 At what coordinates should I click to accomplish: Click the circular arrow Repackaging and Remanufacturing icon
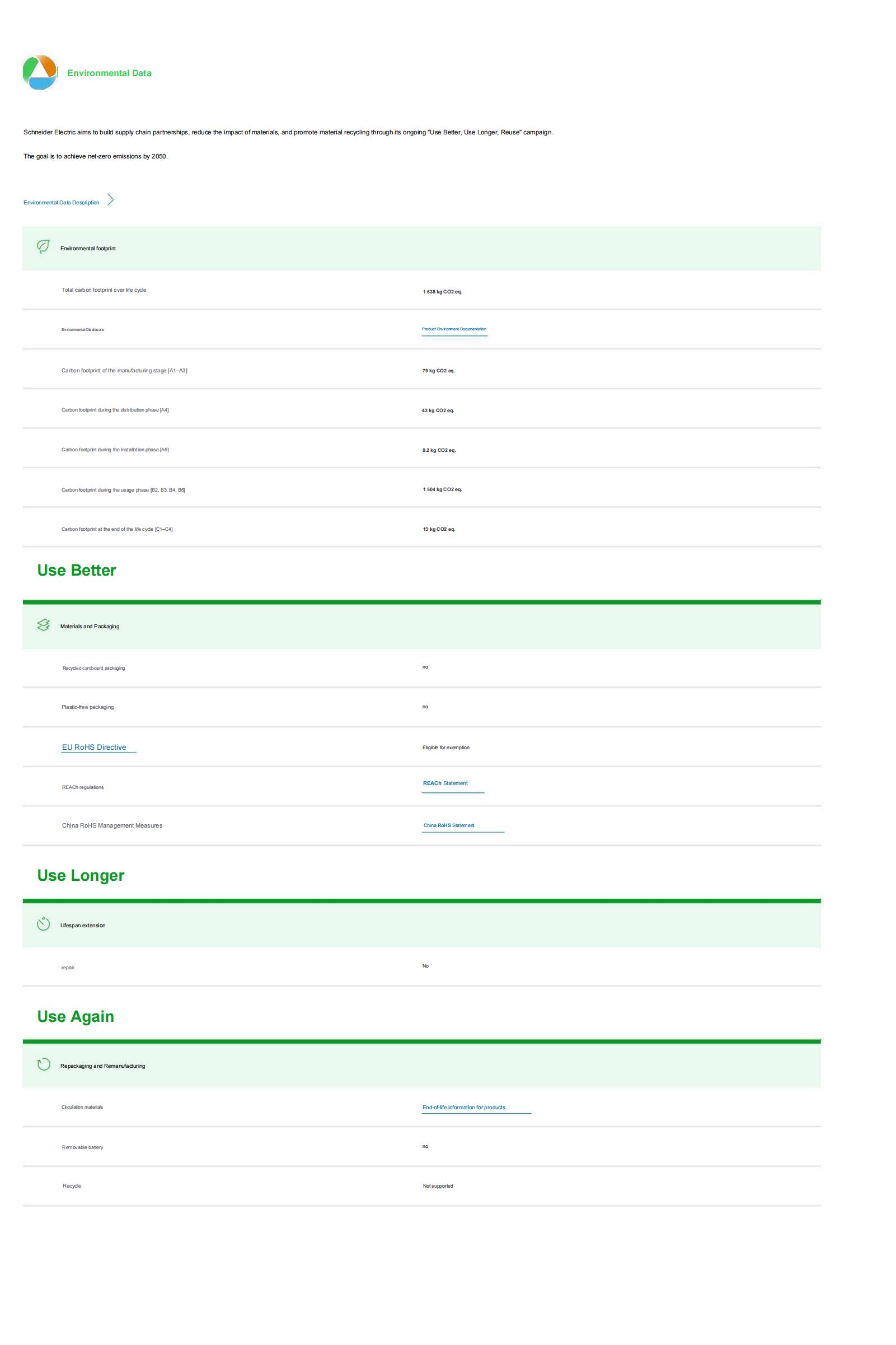43,1065
